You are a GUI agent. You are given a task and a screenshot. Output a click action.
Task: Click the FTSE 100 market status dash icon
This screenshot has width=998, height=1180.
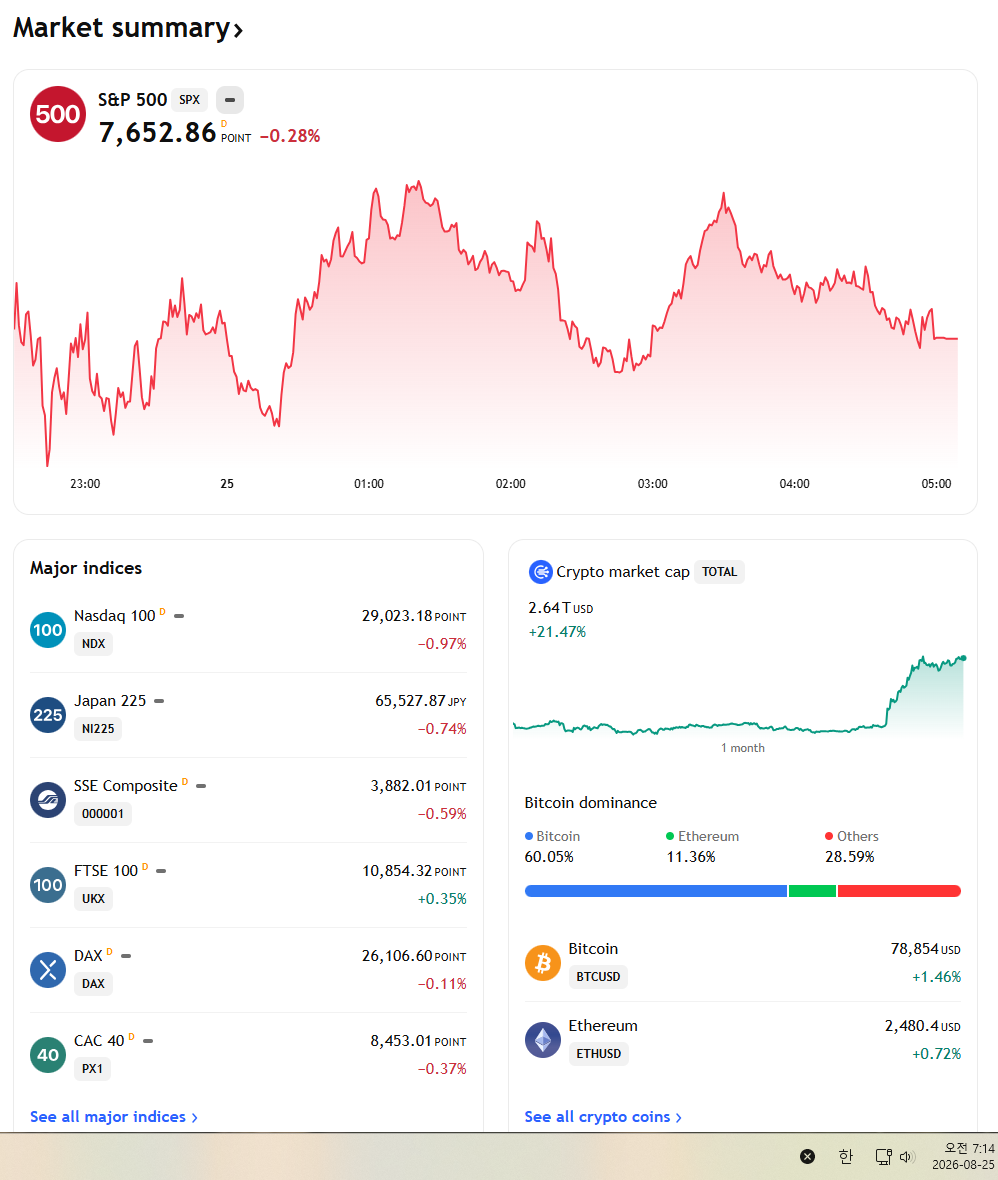point(161,871)
